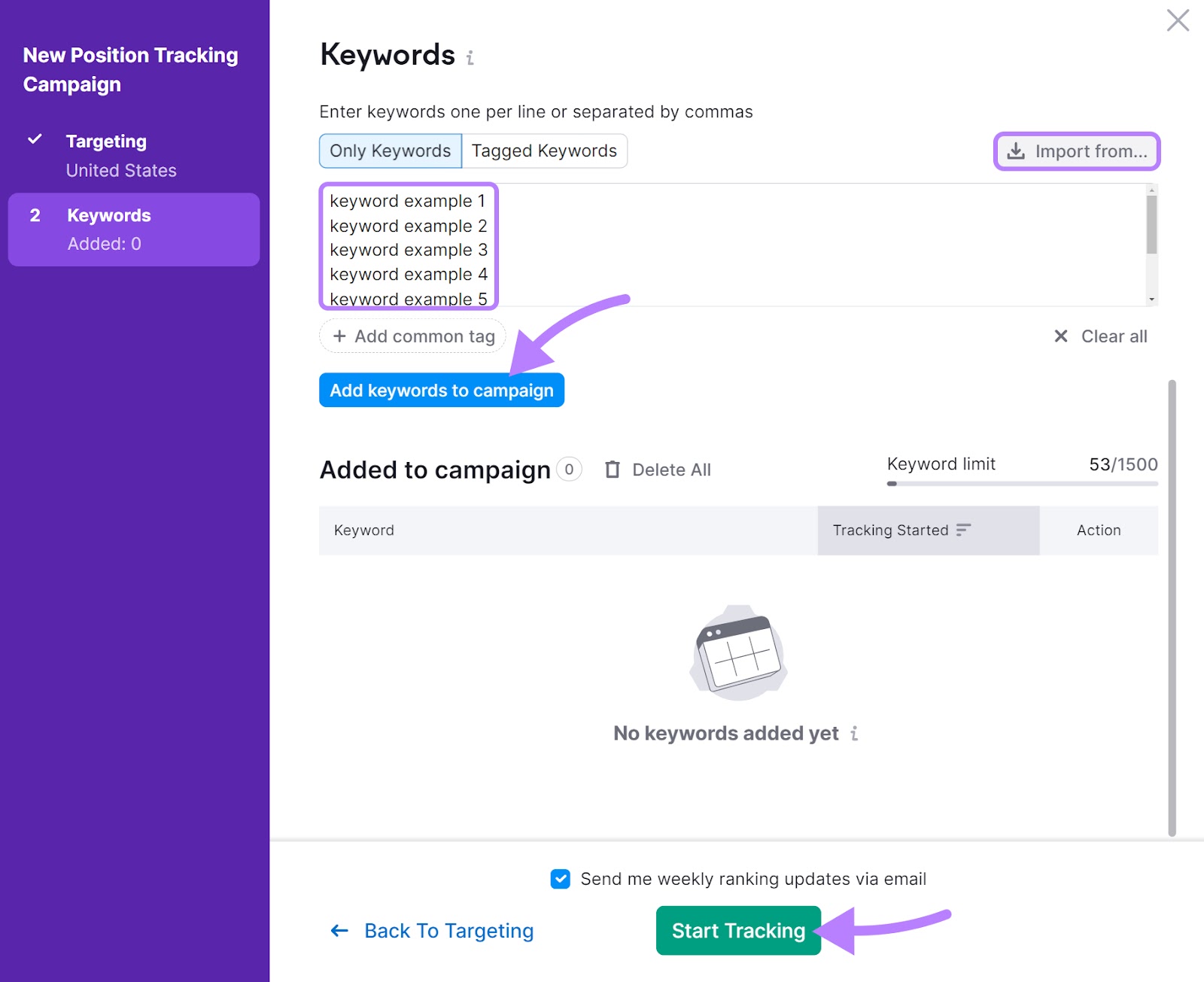Viewport: 1204px width, 982px height.
Task: Click Delete All keywords button
Action: click(658, 470)
